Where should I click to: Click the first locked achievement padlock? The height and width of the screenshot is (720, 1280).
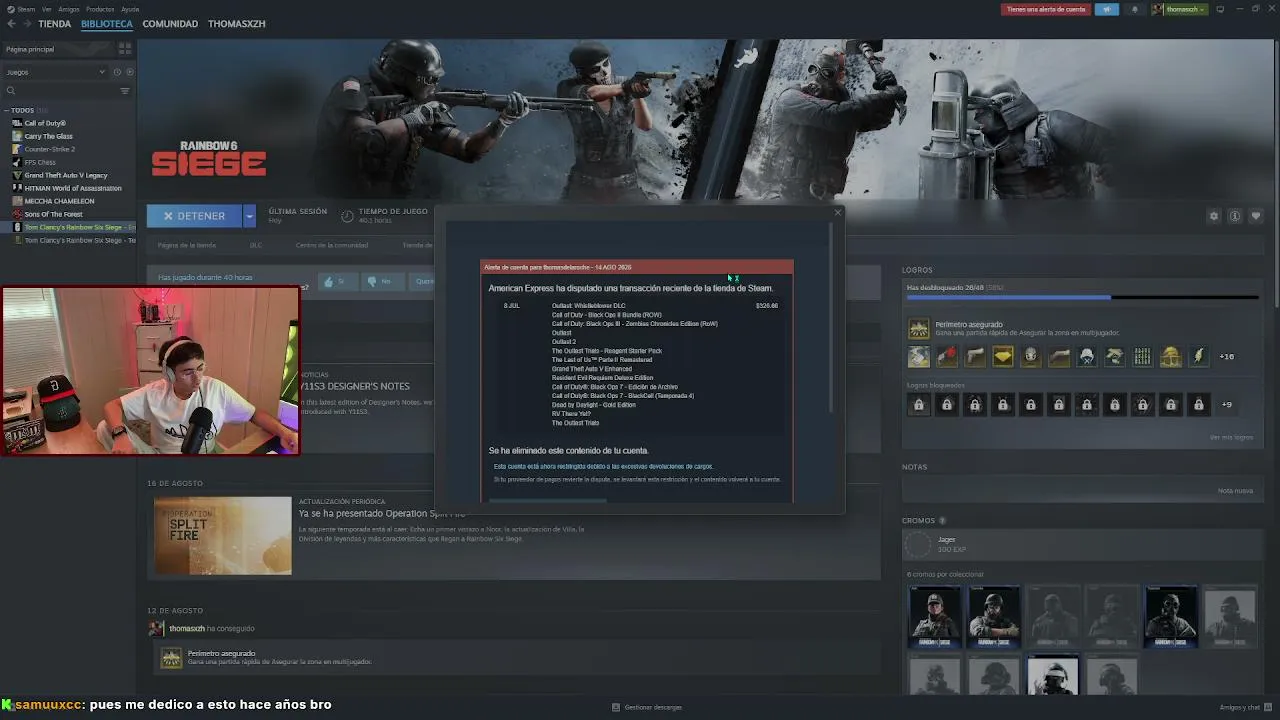[x=918, y=404]
